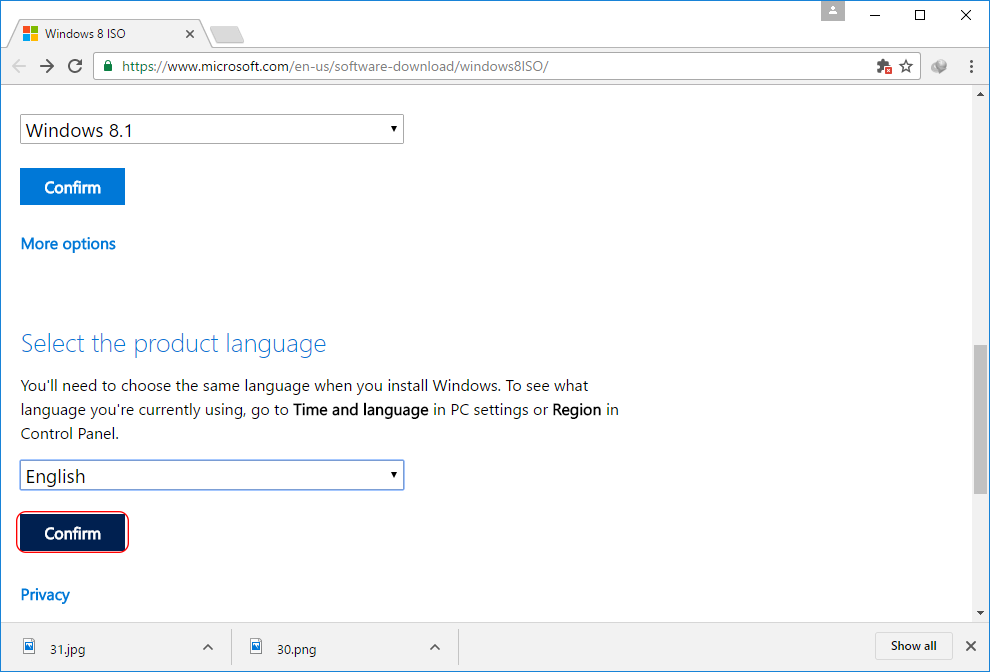The width and height of the screenshot is (990, 672).
Task: Reload the Windows 8 ISO page
Action: pyautogui.click(x=75, y=66)
